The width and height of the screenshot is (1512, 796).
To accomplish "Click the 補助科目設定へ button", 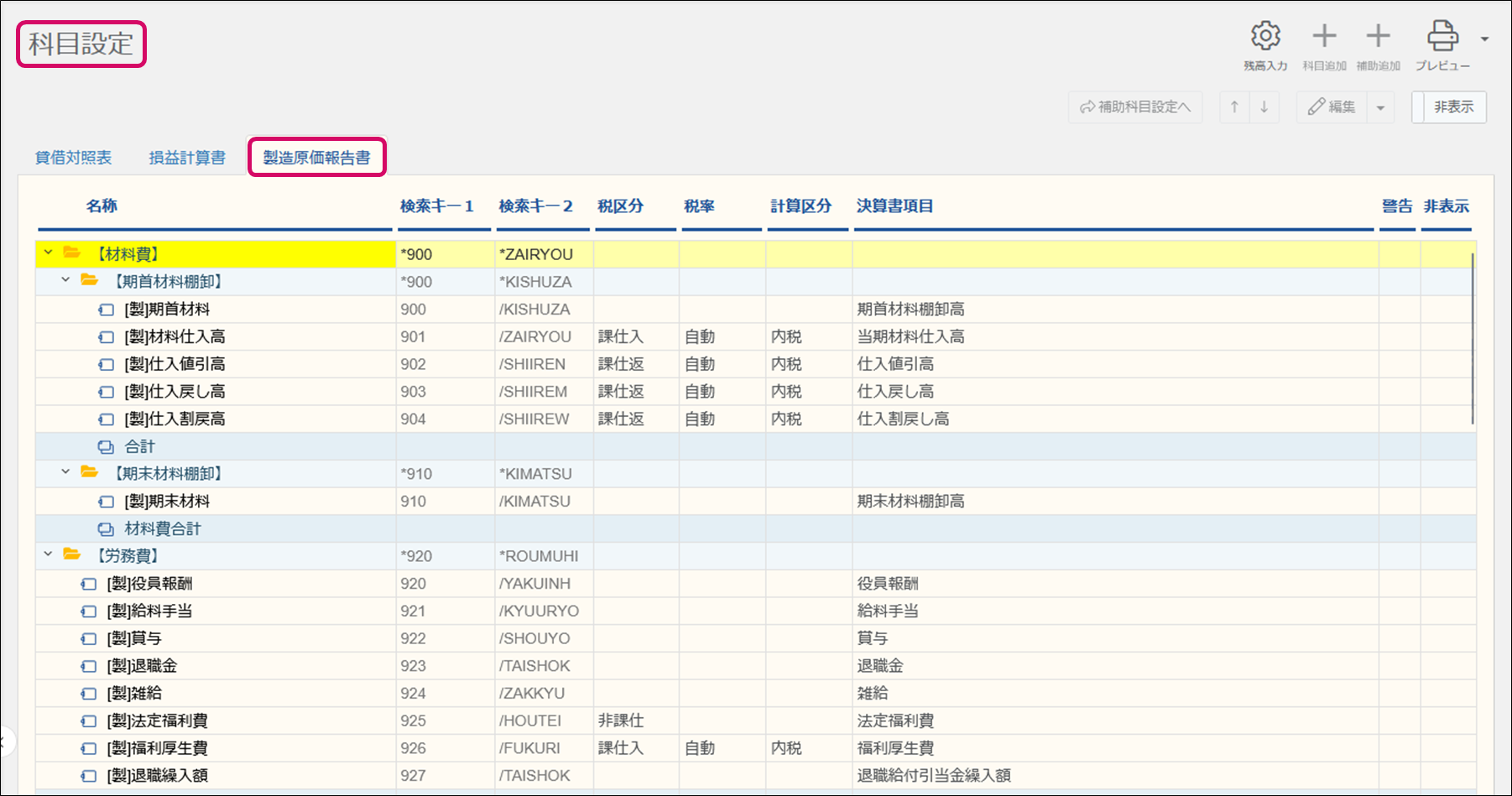I will (1134, 107).
